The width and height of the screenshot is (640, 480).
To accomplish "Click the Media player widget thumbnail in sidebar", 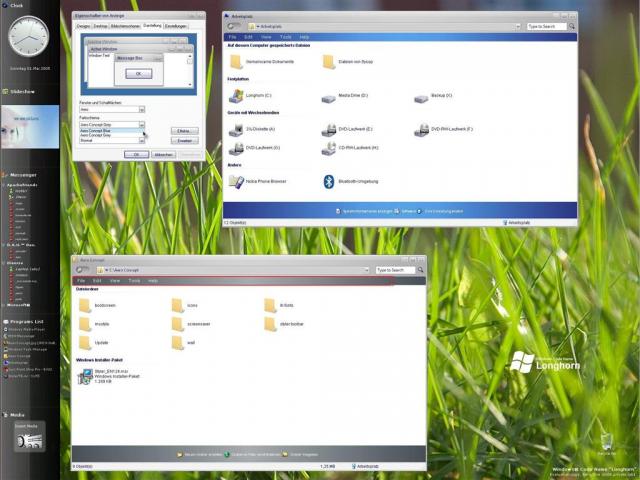I will [x=29, y=437].
